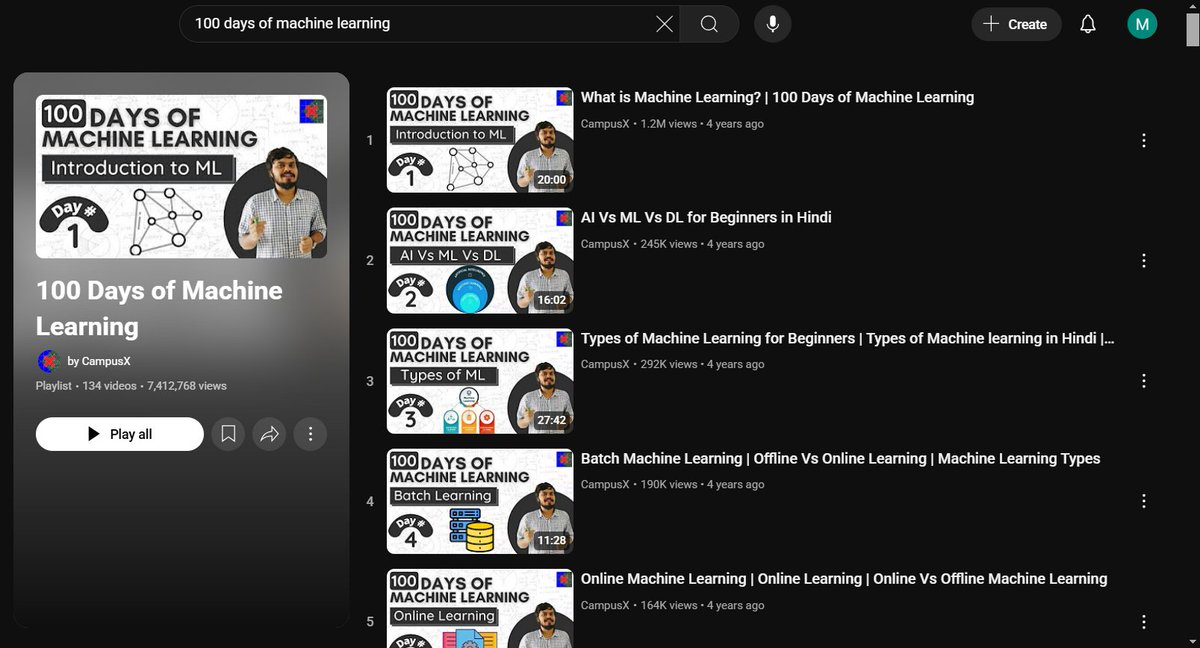Screen dimensions: 1200x648
Task: Click the CampusX channel avatar in playlist panel
Action: (48, 361)
